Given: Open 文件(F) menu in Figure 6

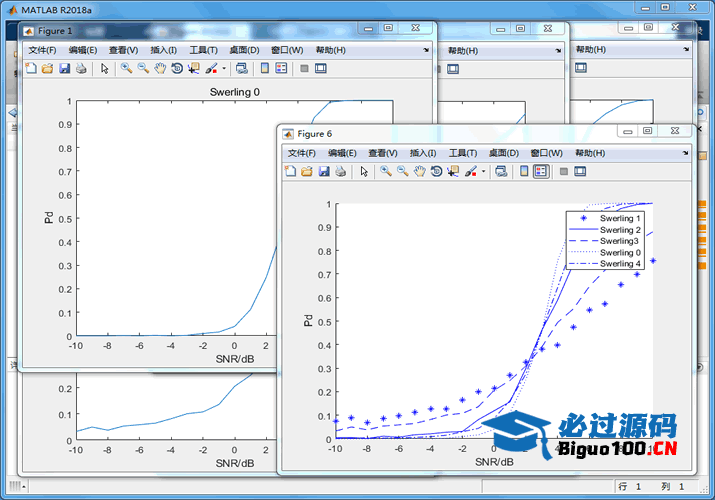Looking at the screenshot, I should pos(302,153).
